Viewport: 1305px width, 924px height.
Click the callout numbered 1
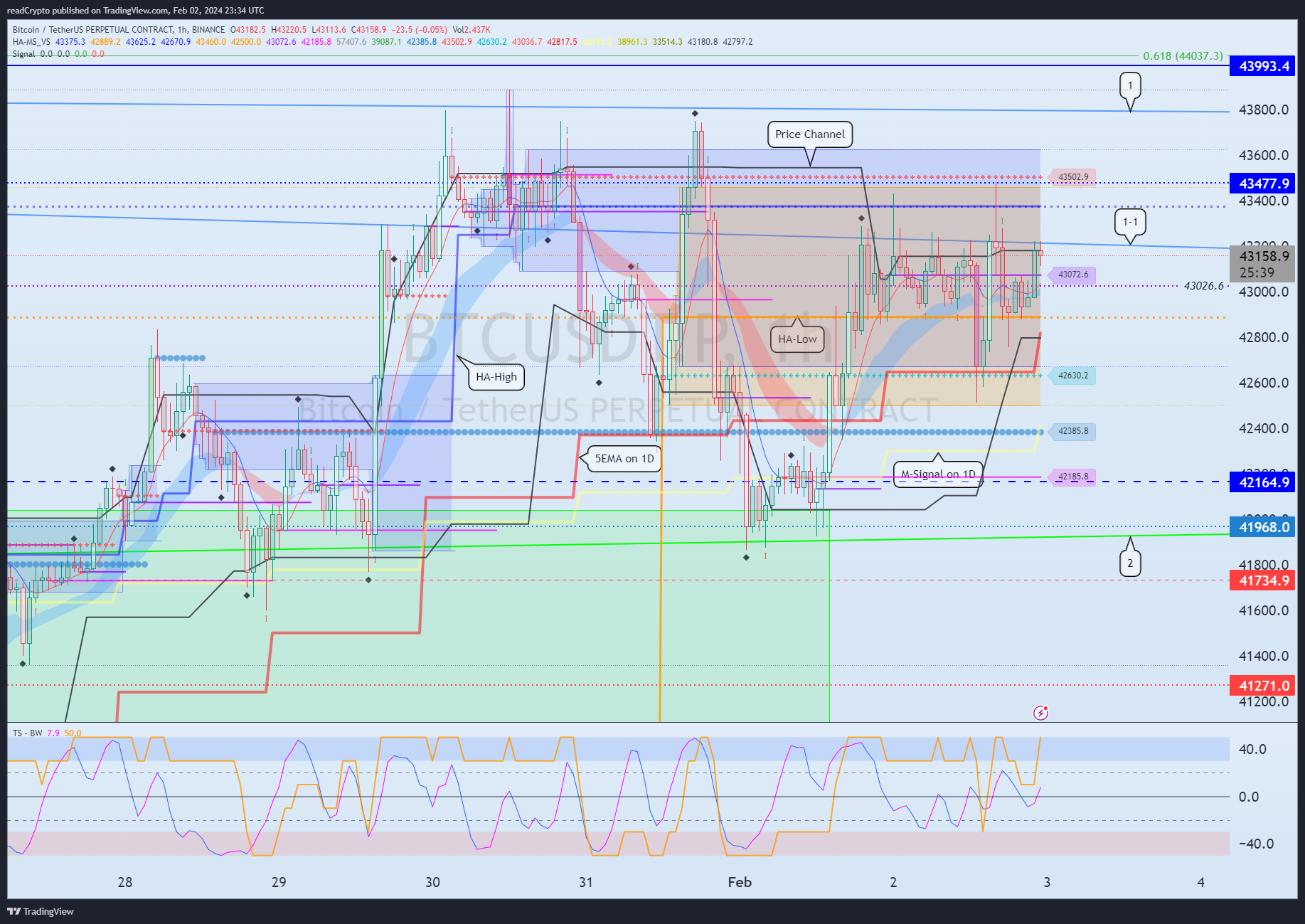click(x=1130, y=85)
